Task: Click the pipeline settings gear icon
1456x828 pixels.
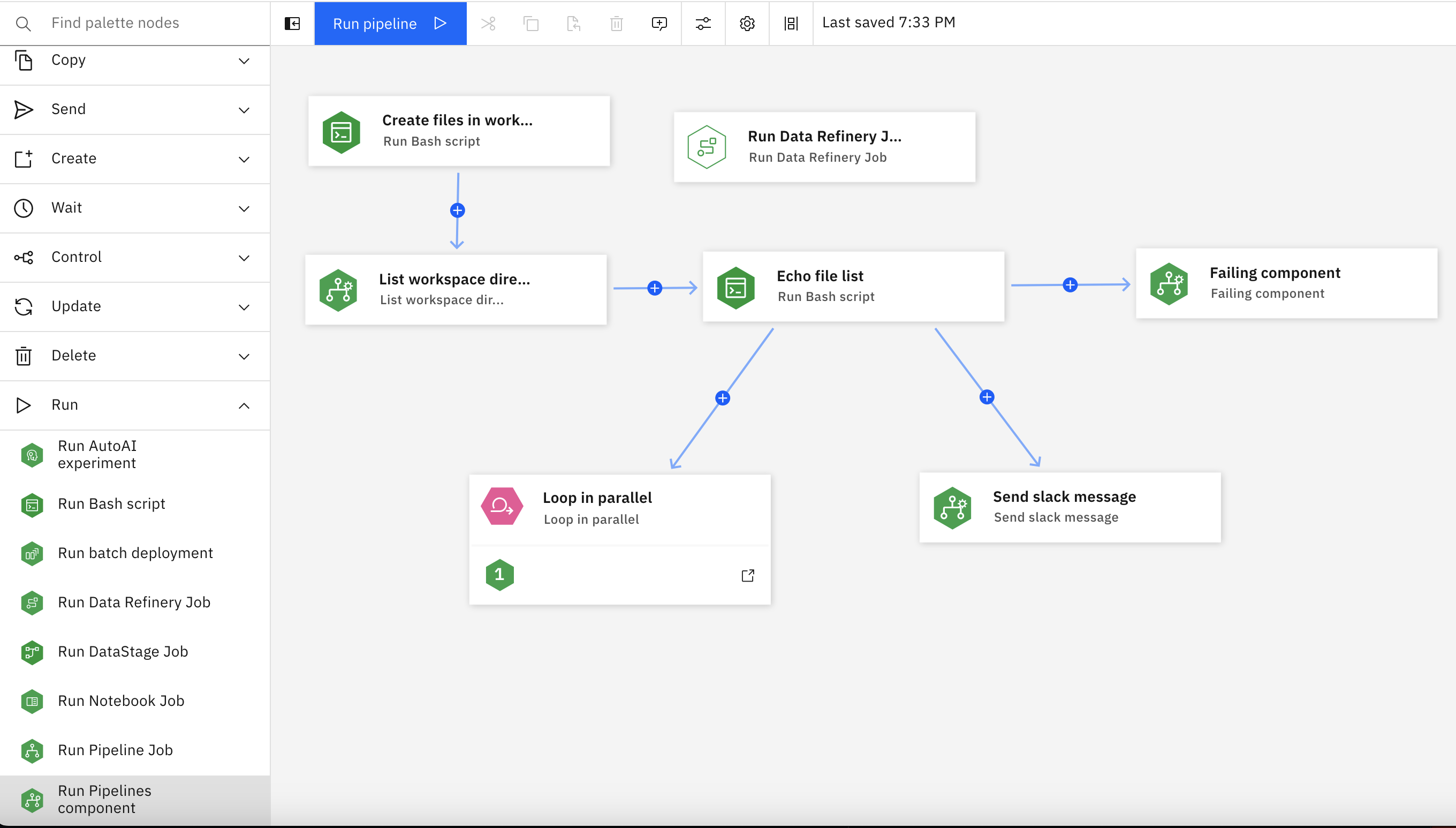Action: pyautogui.click(x=747, y=22)
